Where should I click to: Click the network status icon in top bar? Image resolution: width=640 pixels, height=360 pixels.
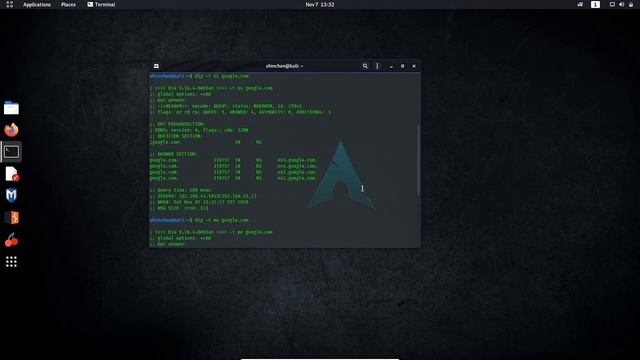[580, 4]
